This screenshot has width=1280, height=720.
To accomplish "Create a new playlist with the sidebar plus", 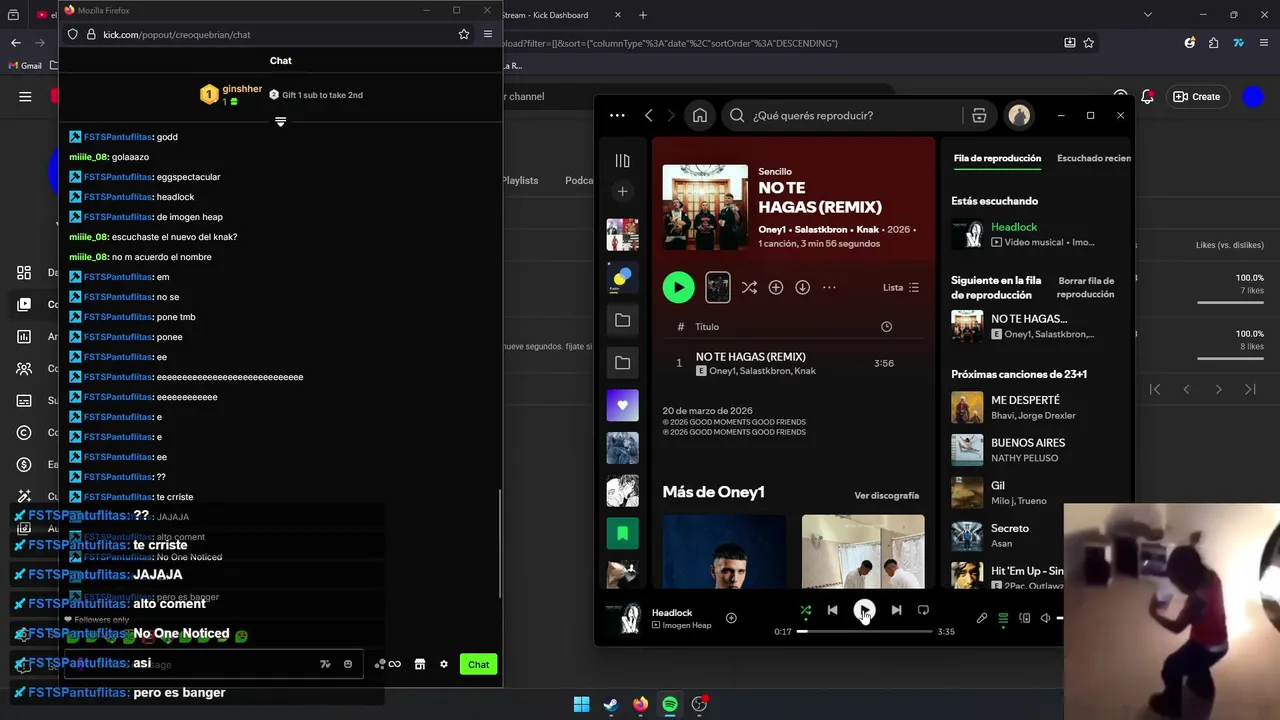I will coord(622,191).
